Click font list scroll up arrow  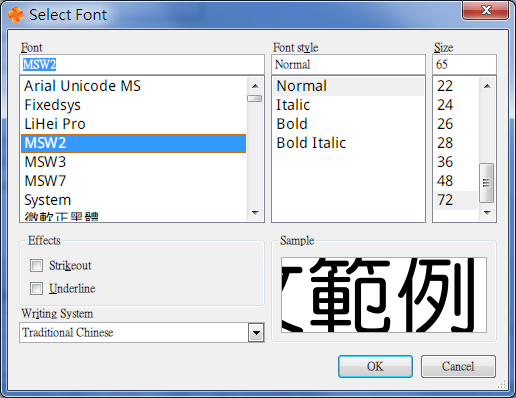(255, 86)
